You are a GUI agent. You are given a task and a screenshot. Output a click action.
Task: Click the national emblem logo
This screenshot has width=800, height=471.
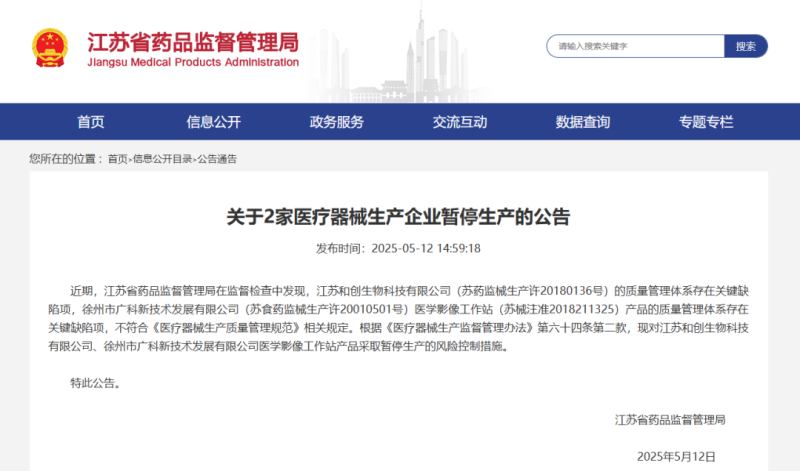pyautogui.click(x=50, y=48)
